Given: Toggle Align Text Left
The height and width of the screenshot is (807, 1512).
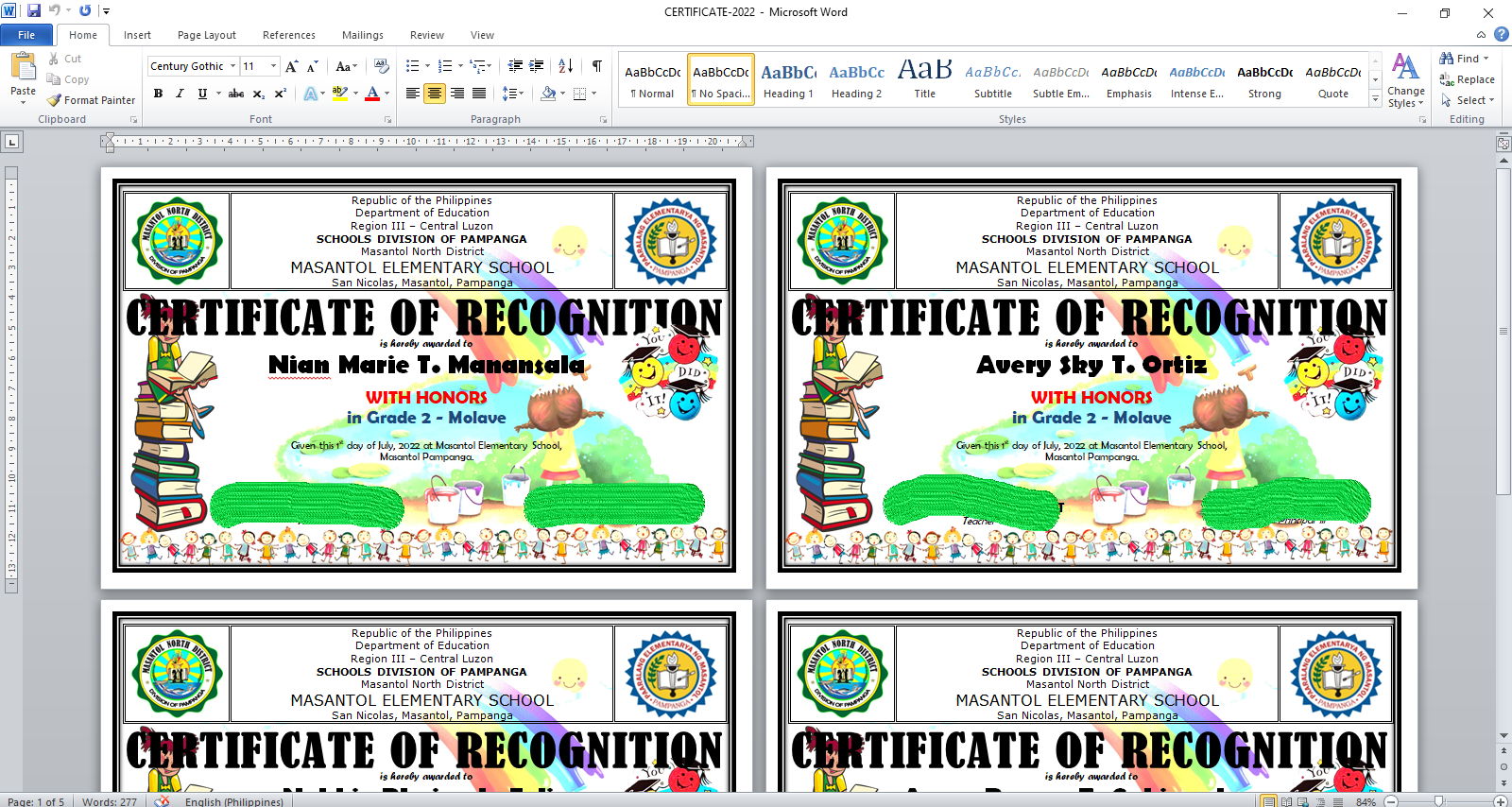Looking at the screenshot, I should (413, 94).
